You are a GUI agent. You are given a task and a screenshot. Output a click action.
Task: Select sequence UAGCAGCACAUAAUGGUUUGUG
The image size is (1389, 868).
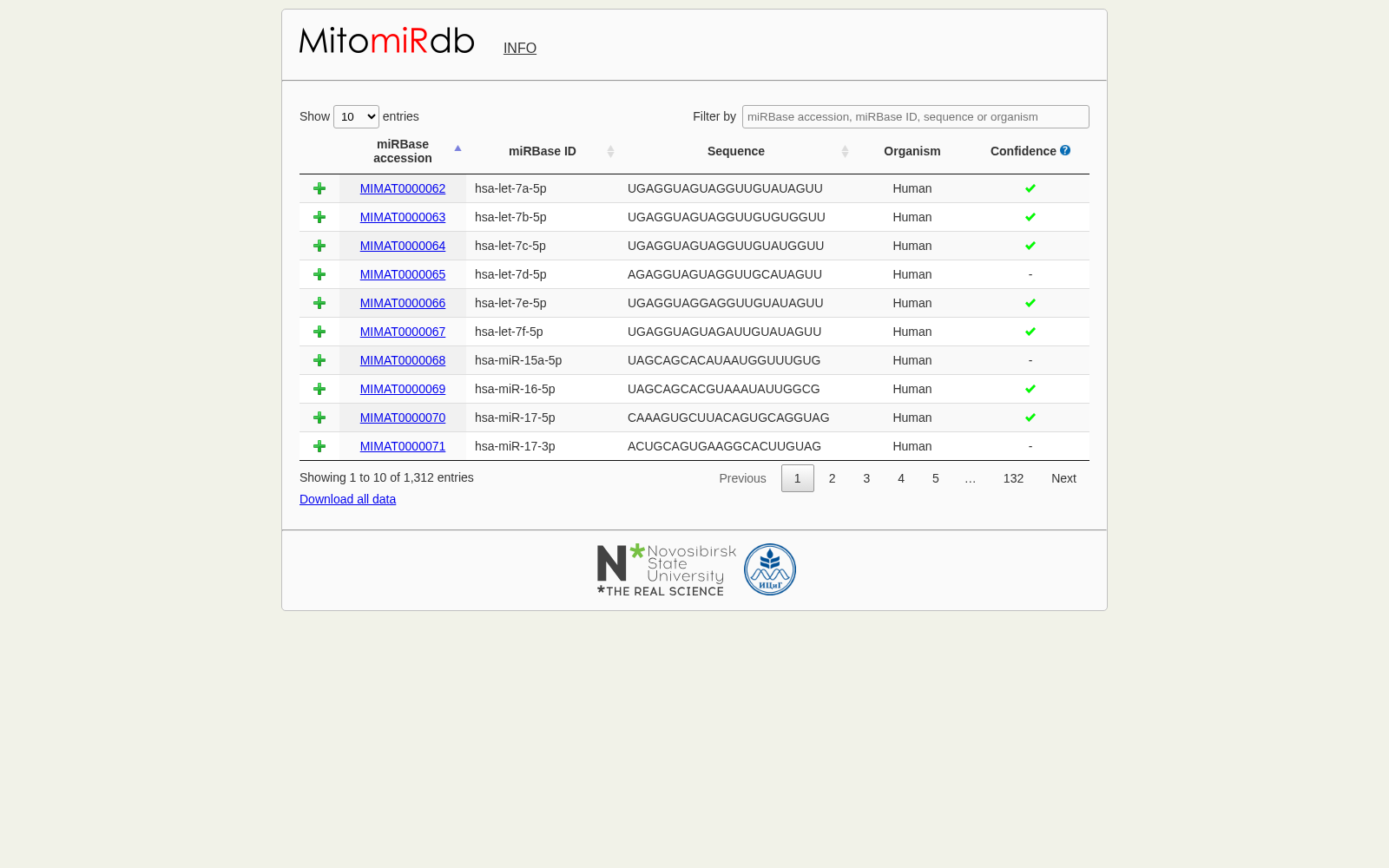[x=724, y=360]
